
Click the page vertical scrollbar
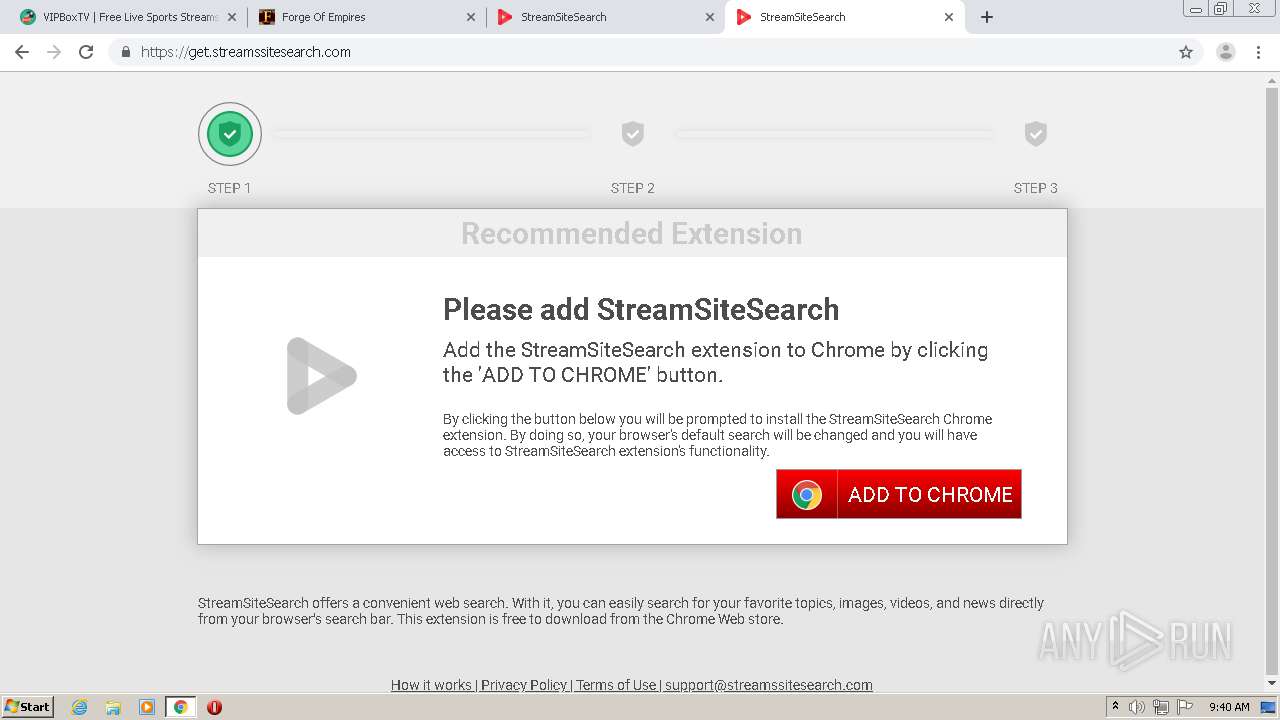1272,380
